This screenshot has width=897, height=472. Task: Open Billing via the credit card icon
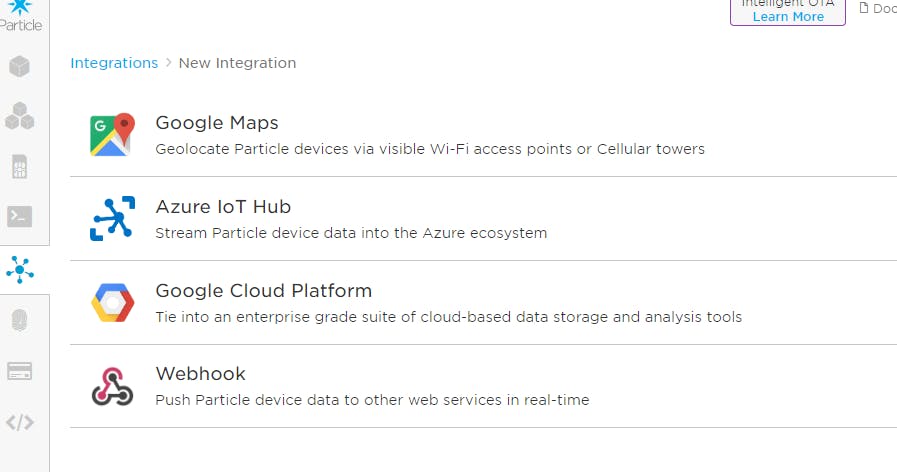[x=20, y=371]
